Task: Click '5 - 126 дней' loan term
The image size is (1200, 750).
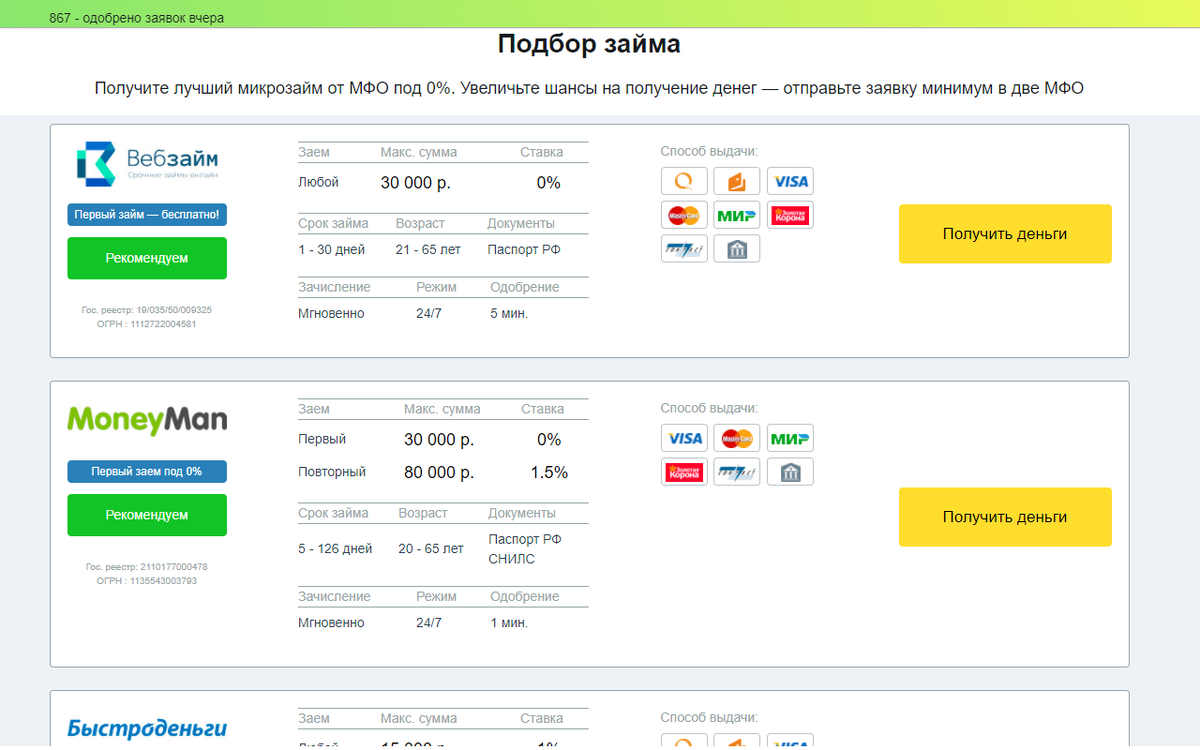Action: [335, 549]
